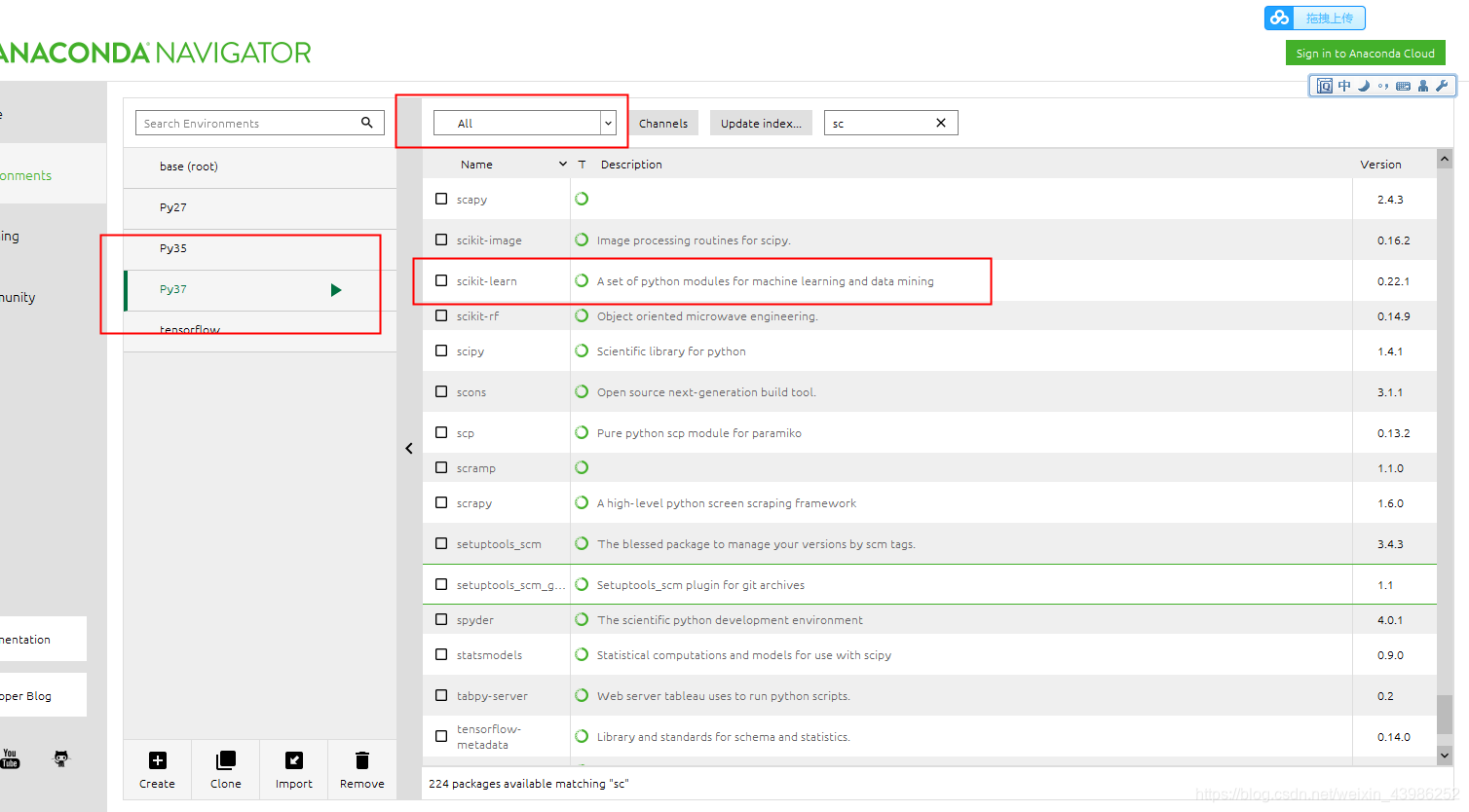Image resolution: width=1469 pixels, height=812 pixels.
Task: Click 'Image processing routines for scipy.' description
Action: pyautogui.click(x=694, y=240)
